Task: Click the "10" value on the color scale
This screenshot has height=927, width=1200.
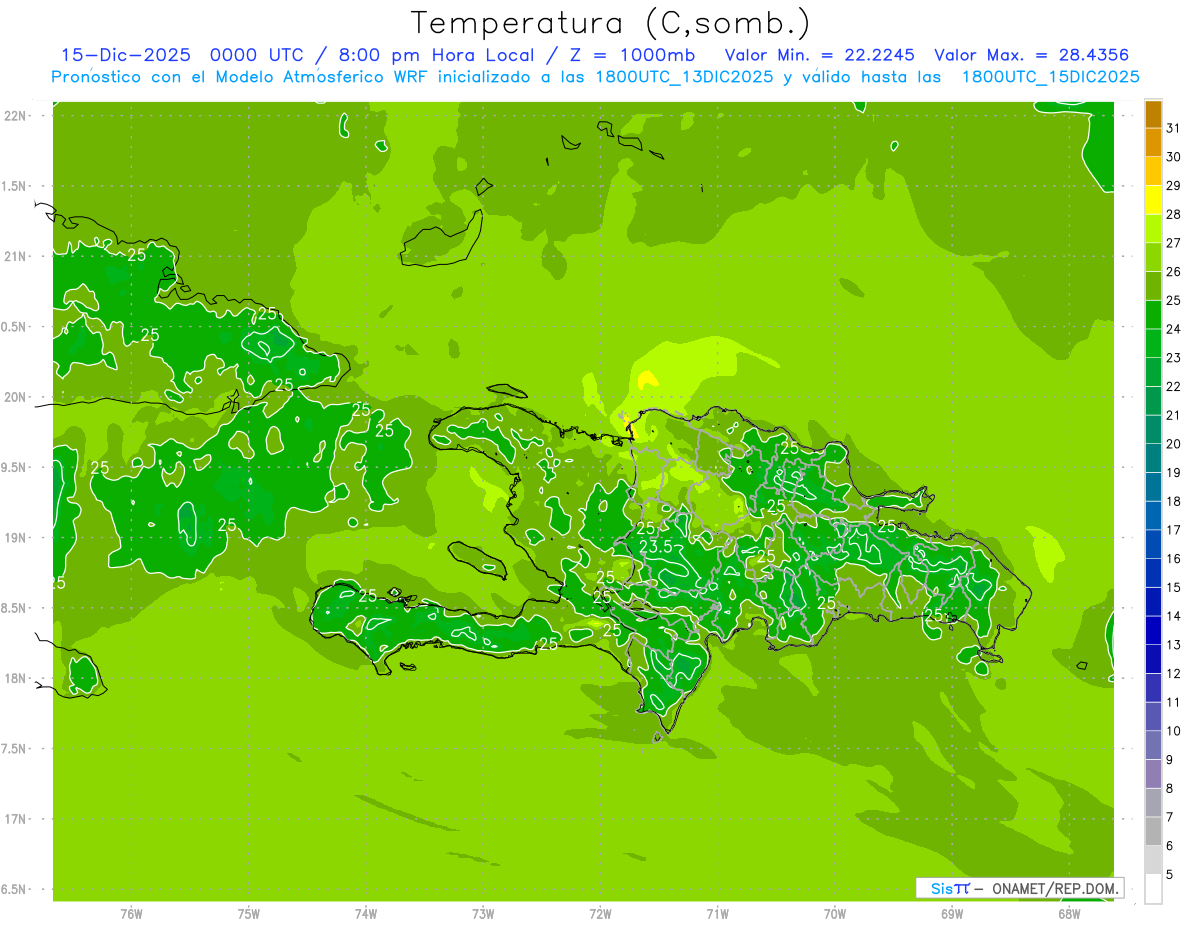Action: (x=1173, y=731)
